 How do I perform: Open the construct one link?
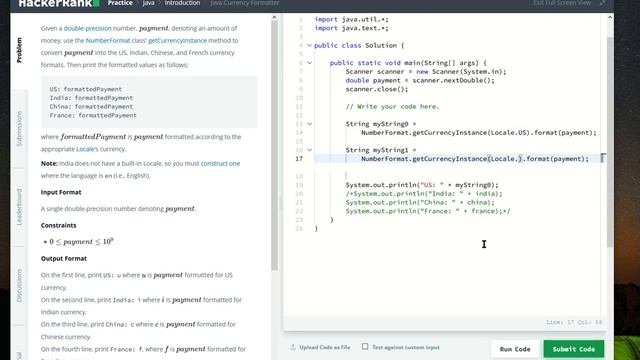coord(220,163)
